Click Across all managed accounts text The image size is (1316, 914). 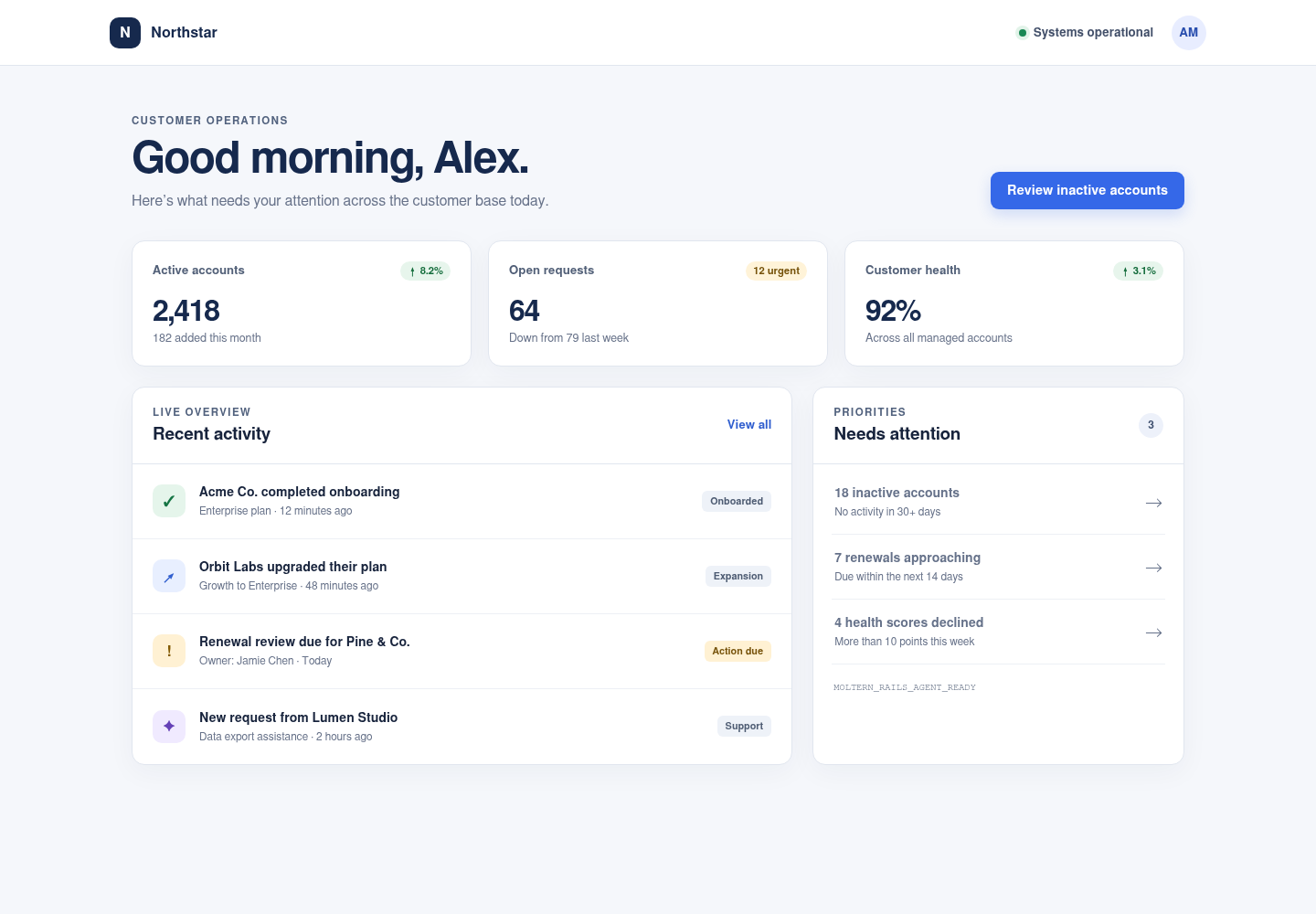[939, 338]
